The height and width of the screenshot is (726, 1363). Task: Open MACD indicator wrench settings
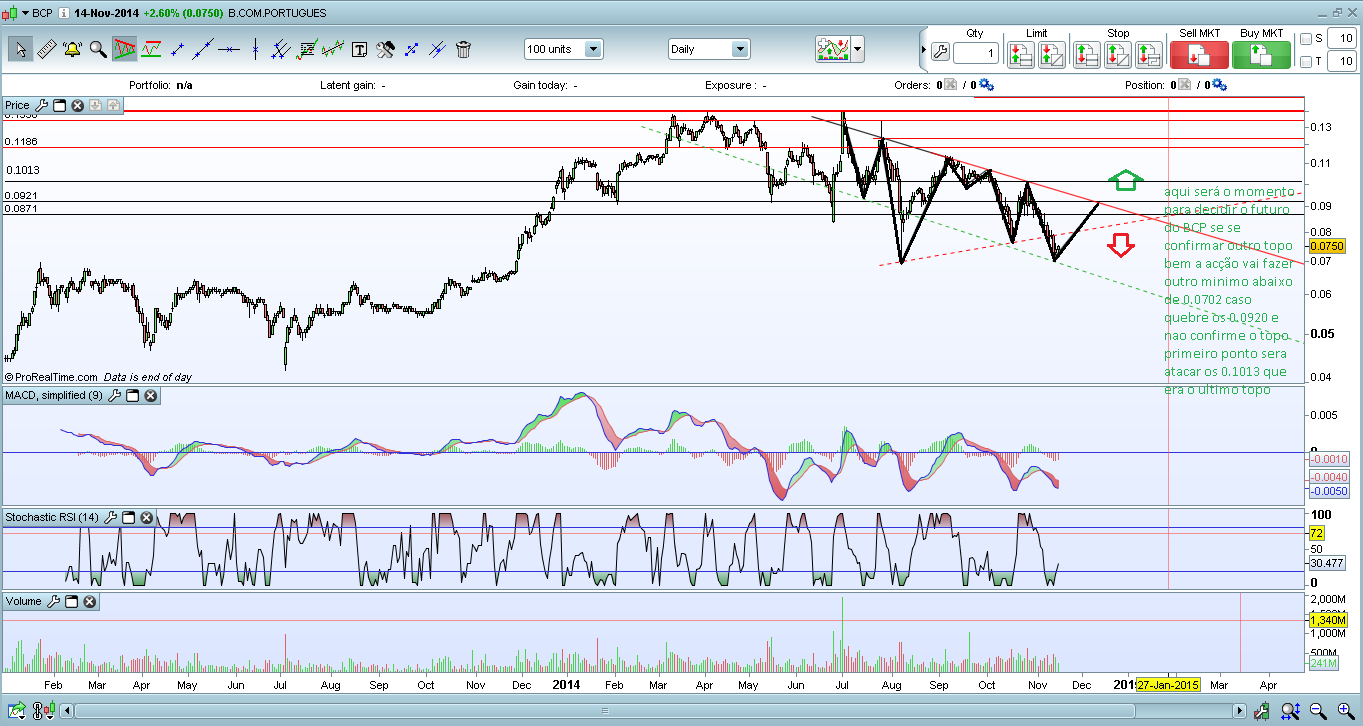click(114, 396)
